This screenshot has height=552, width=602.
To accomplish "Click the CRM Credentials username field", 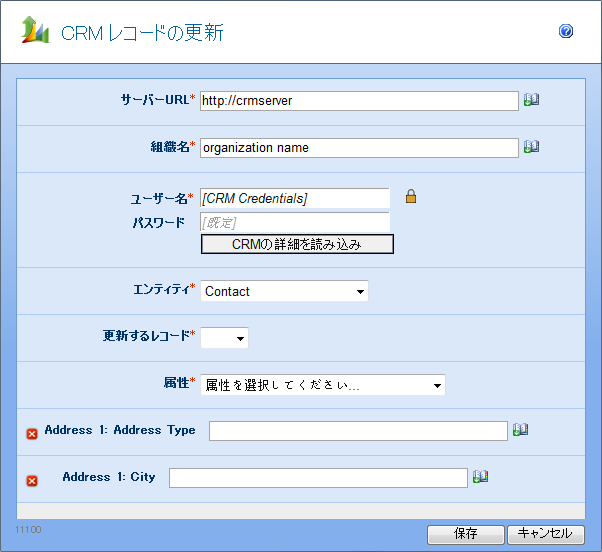I will tap(295, 198).
